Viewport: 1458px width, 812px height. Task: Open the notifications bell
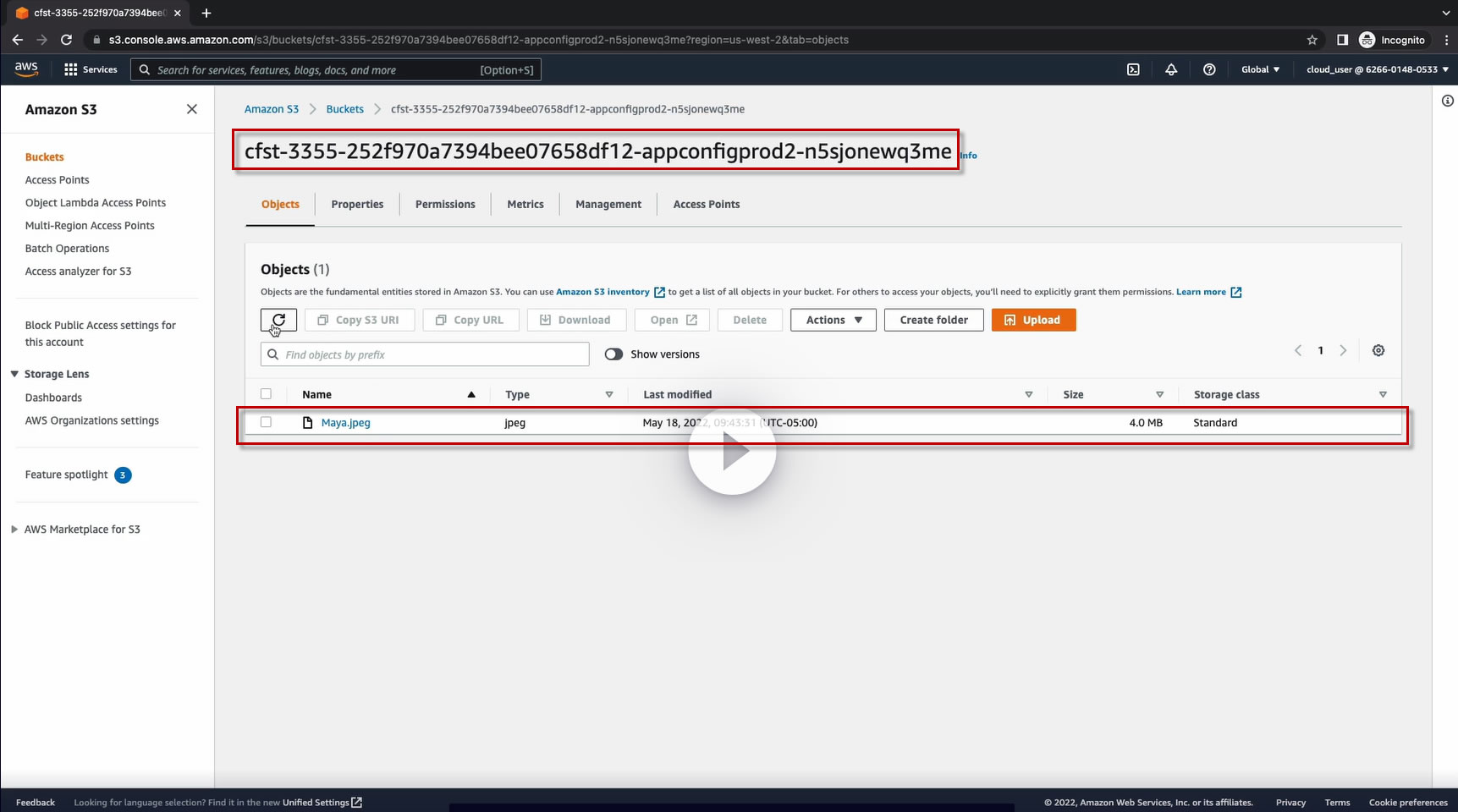point(1171,69)
